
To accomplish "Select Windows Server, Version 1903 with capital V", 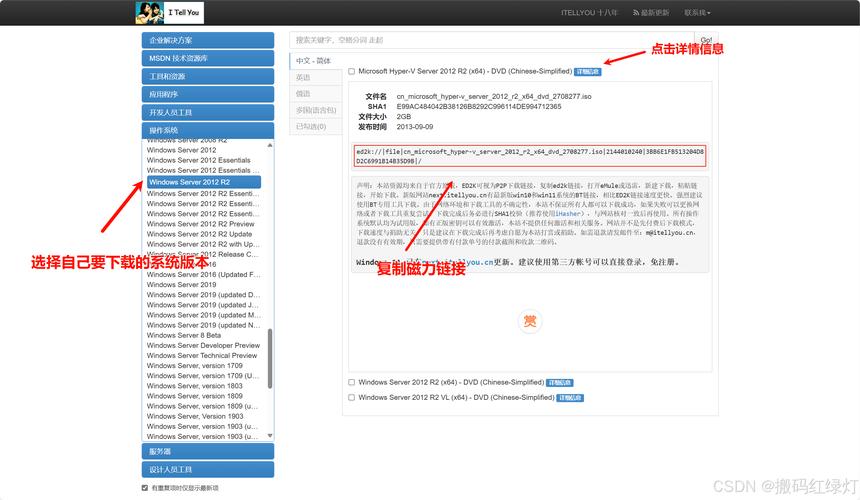I will coord(195,416).
